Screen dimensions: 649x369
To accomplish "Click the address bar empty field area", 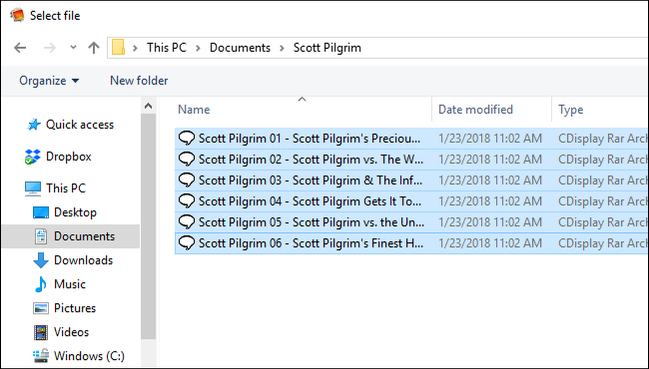I will pos(505,48).
